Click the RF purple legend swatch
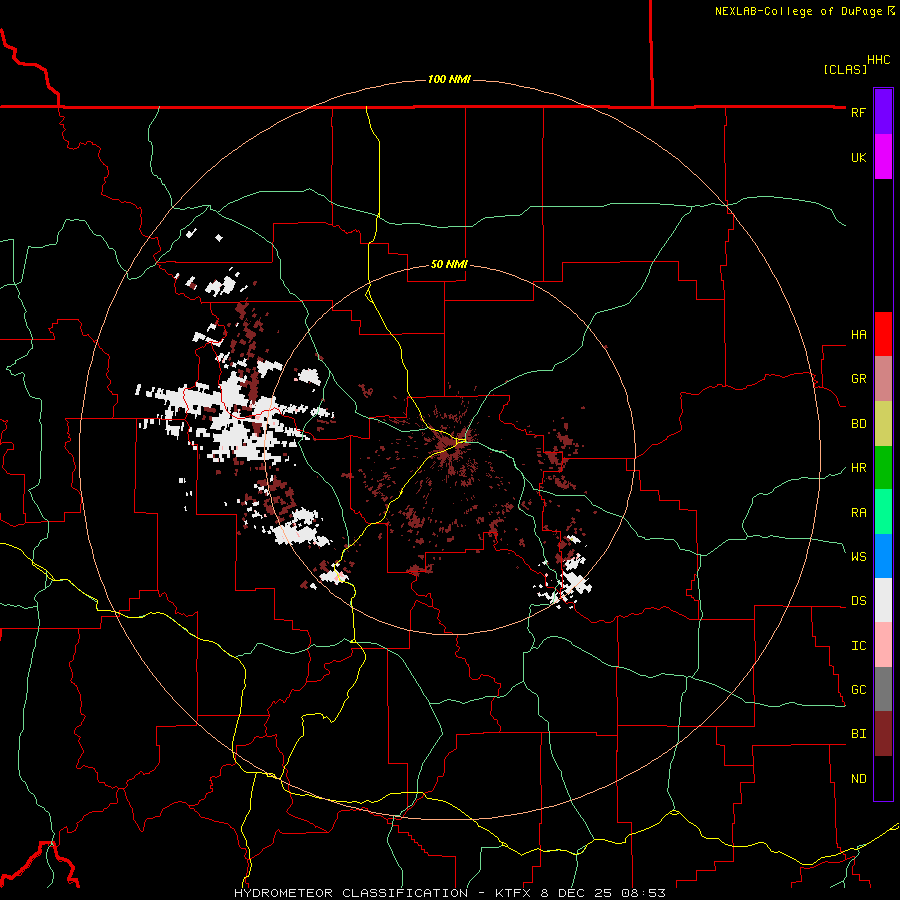This screenshot has width=900, height=900. (883, 112)
